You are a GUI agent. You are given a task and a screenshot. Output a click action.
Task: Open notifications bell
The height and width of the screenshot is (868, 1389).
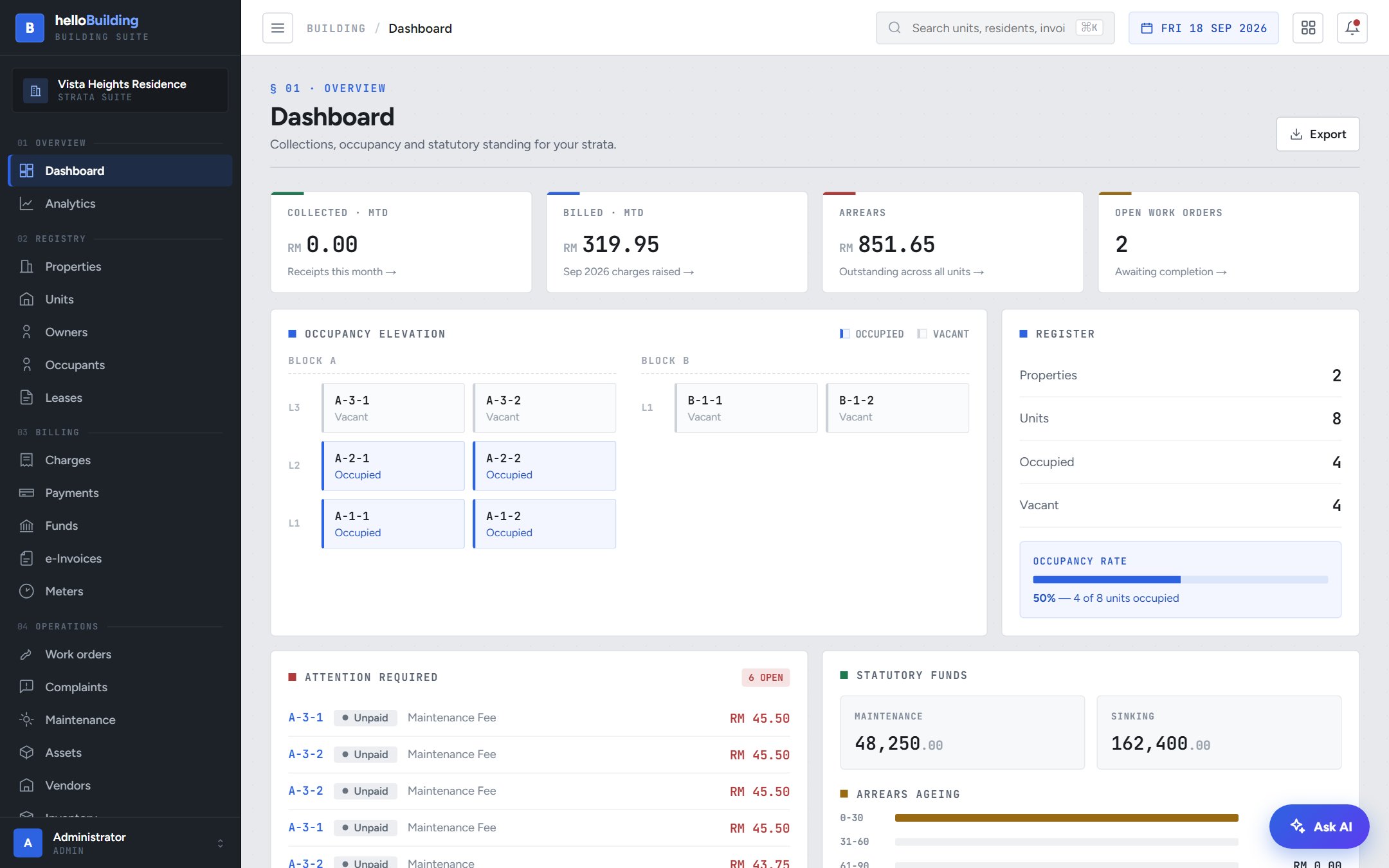pyautogui.click(x=1352, y=28)
